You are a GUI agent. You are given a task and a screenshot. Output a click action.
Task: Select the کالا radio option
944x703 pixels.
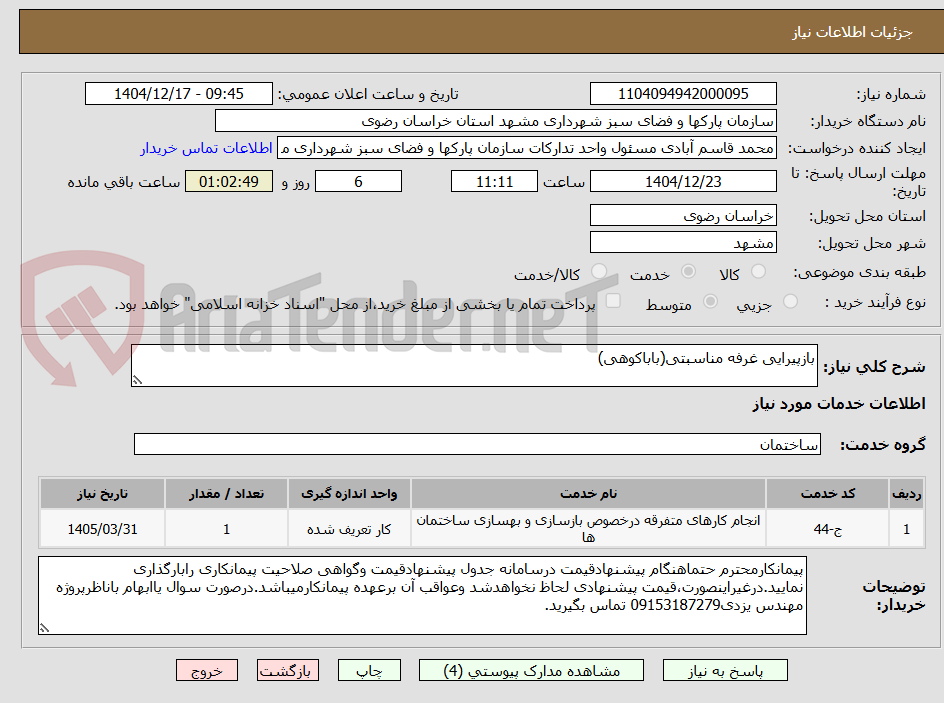tap(759, 272)
